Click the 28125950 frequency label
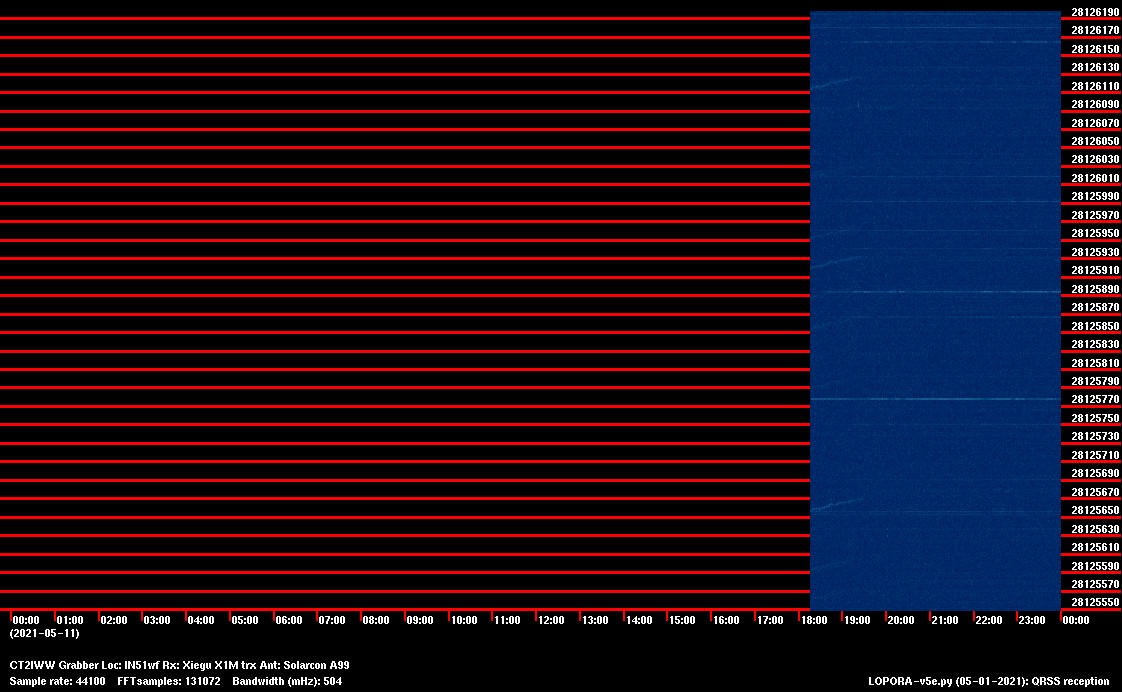The height and width of the screenshot is (692, 1122). pyautogui.click(x=1095, y=233)
